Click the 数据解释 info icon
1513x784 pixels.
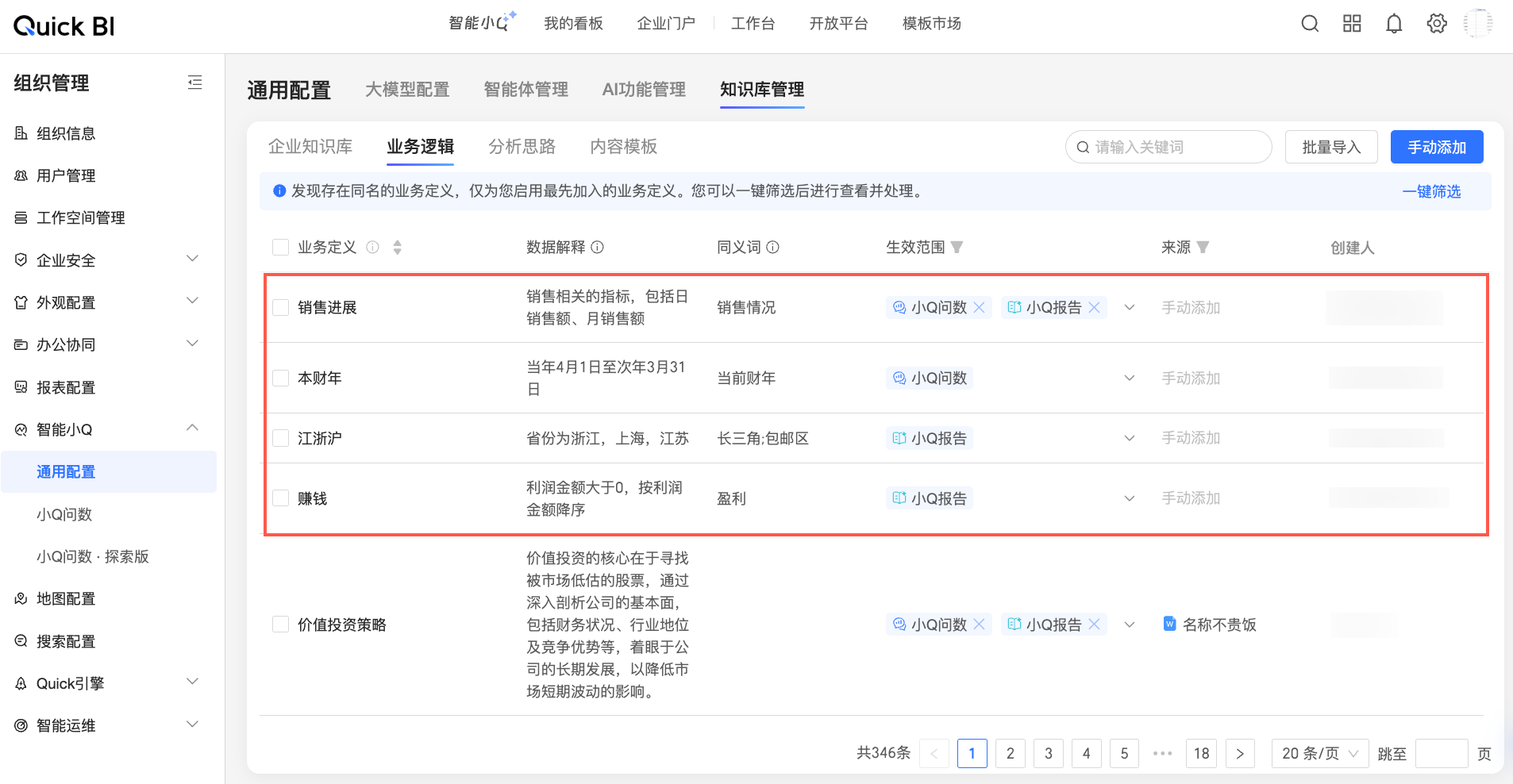coord(598,247)
